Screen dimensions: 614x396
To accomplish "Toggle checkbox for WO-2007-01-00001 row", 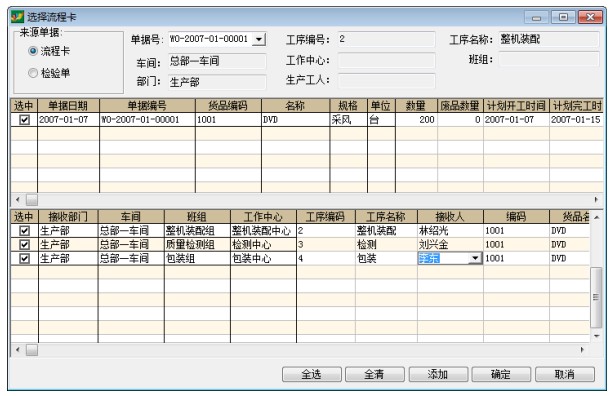I will [24, 120].
